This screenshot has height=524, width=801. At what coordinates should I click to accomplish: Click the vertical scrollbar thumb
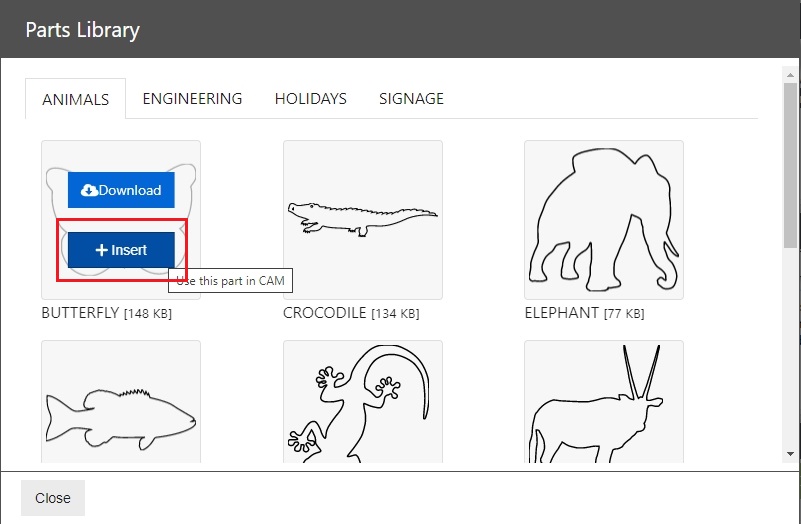coord(790,166)
